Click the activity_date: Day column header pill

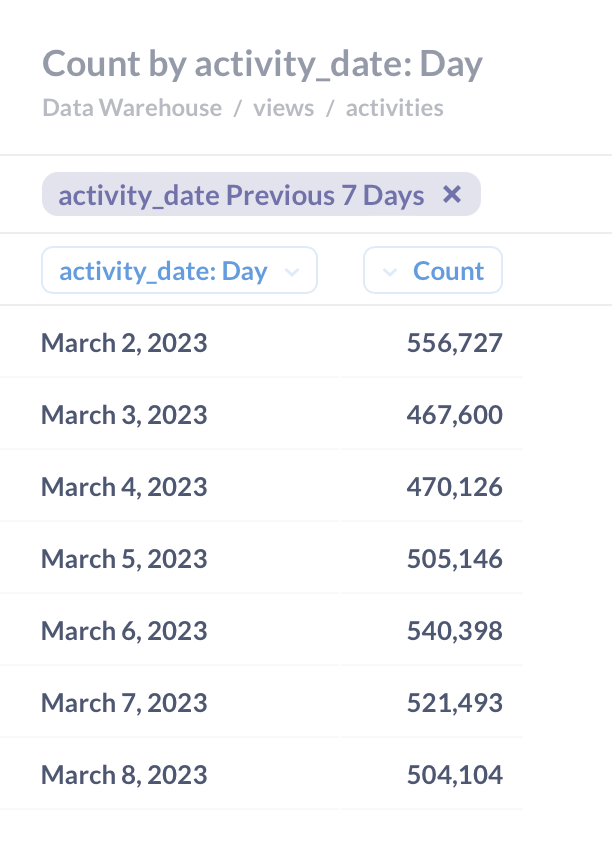coord(179,270)
